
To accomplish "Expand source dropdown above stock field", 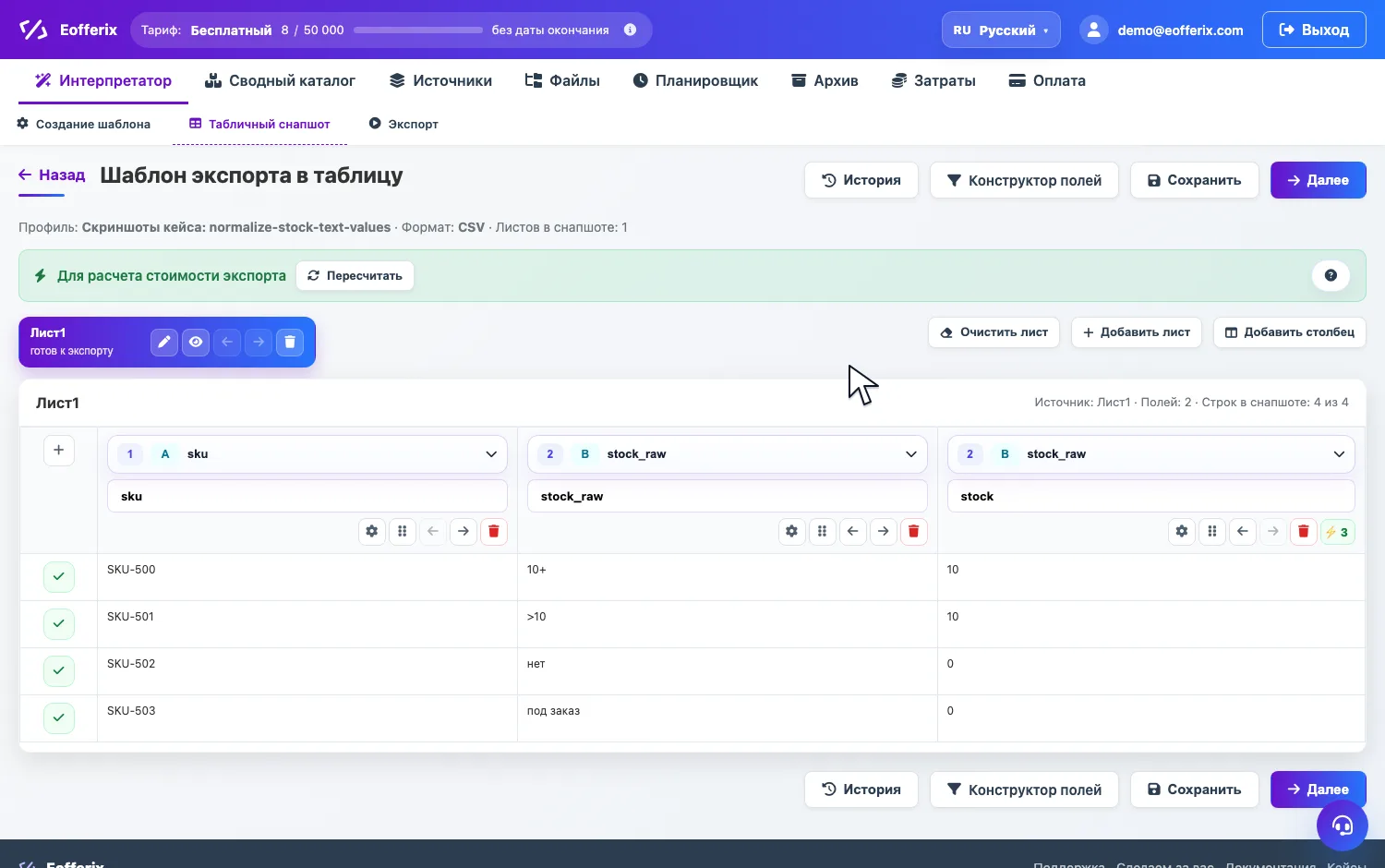I will (1151, 453).
